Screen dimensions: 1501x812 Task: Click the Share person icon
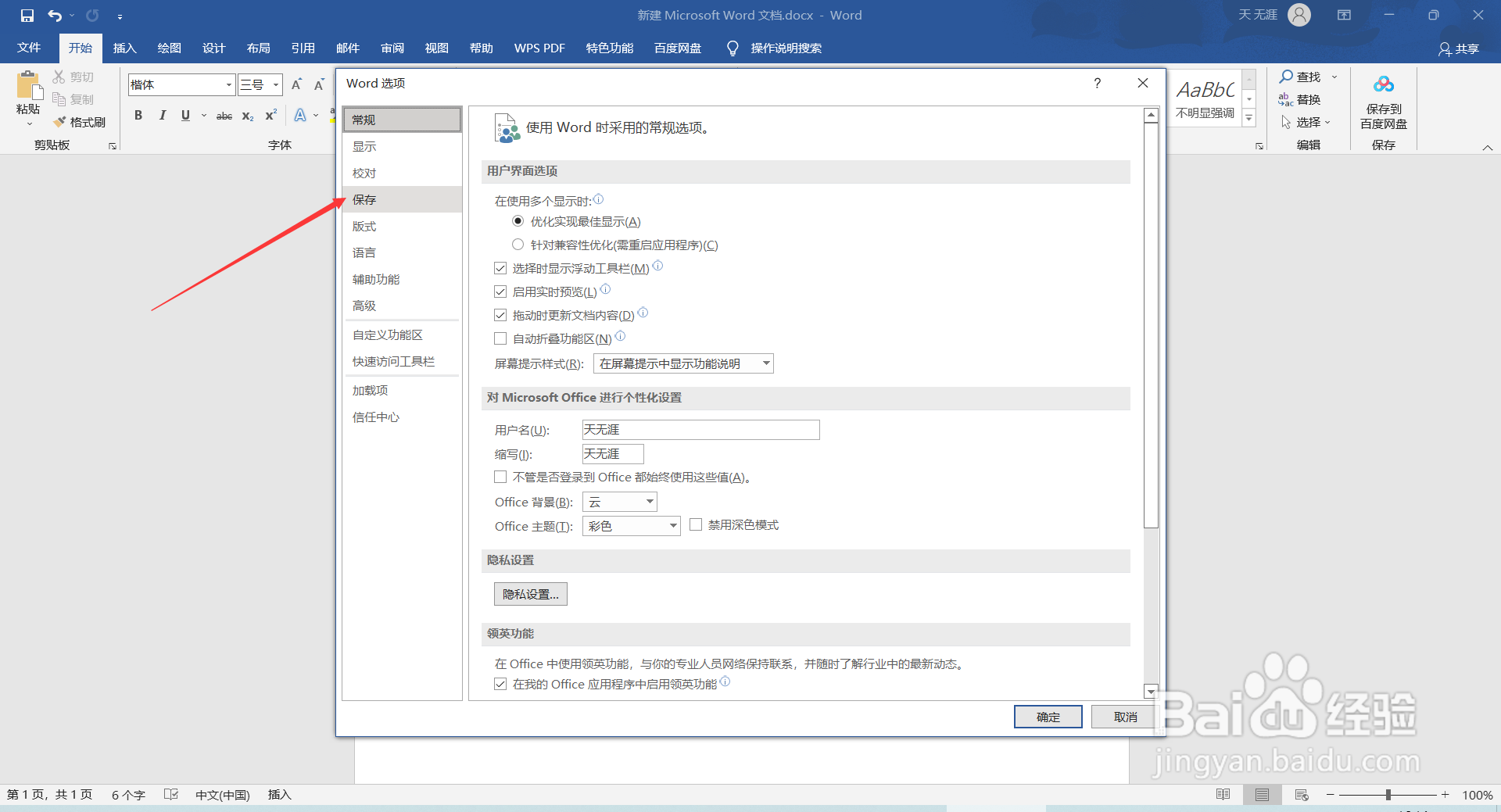pyautogui.click(x=1445, y=49)
